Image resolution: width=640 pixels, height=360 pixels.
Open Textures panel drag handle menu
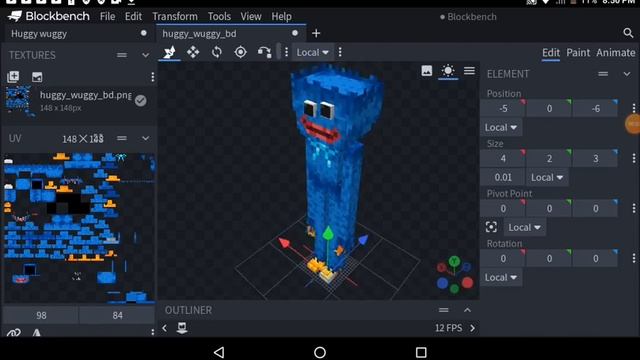click(x=122, y=55)
